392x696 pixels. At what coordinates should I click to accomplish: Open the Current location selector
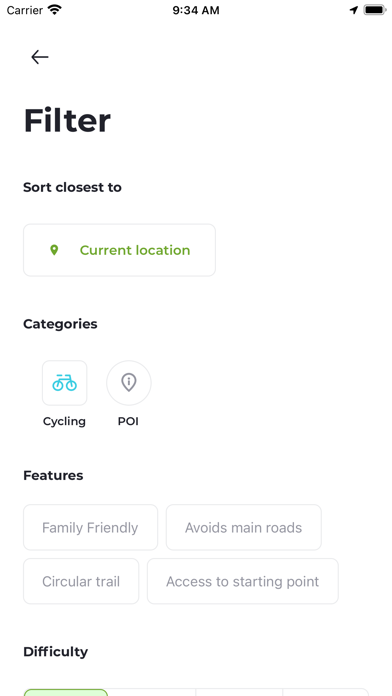[x=119, y=250]
